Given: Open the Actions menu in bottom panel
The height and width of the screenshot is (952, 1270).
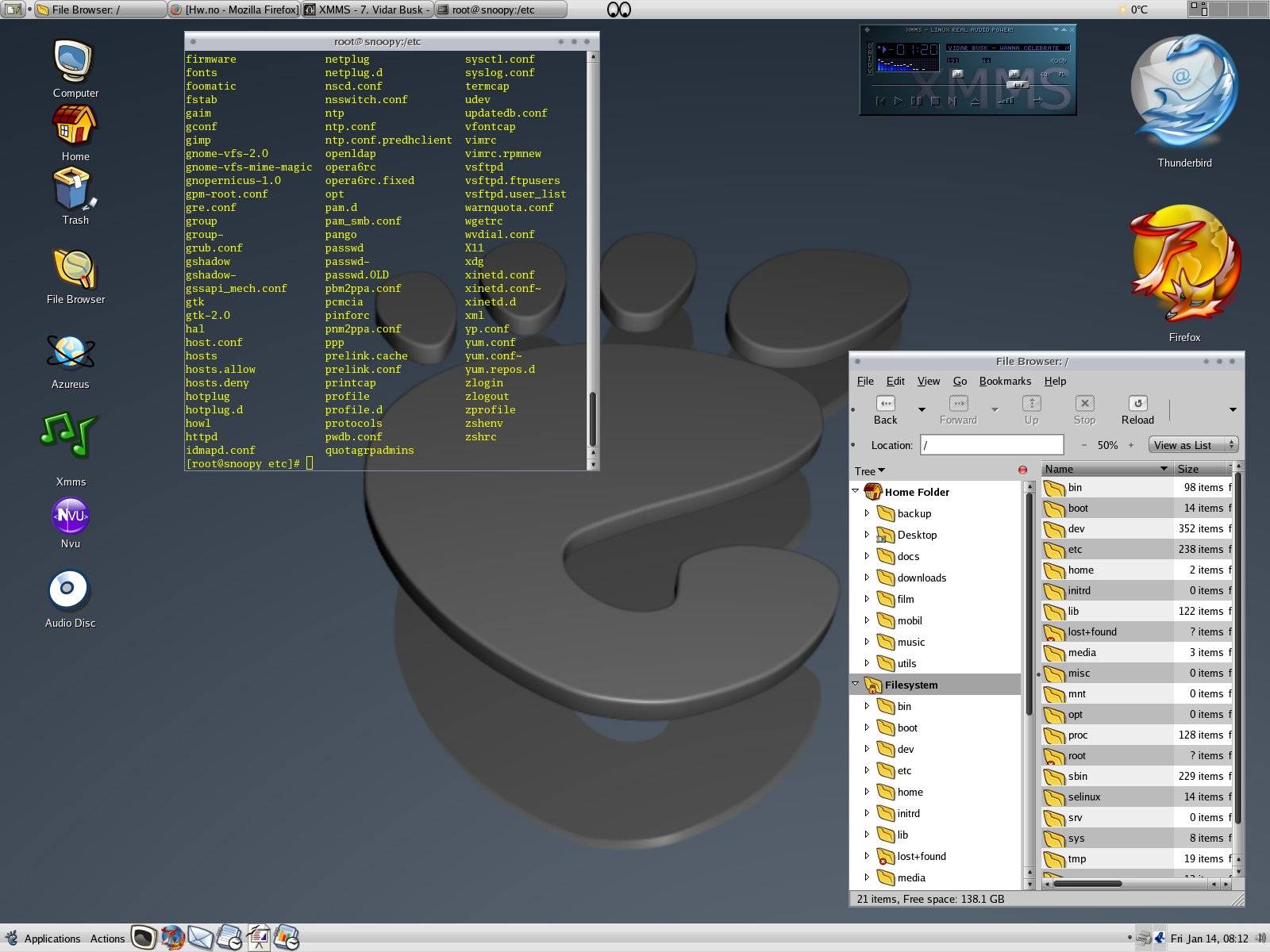Looking at the screenshot, I should (x=107, y=939).
